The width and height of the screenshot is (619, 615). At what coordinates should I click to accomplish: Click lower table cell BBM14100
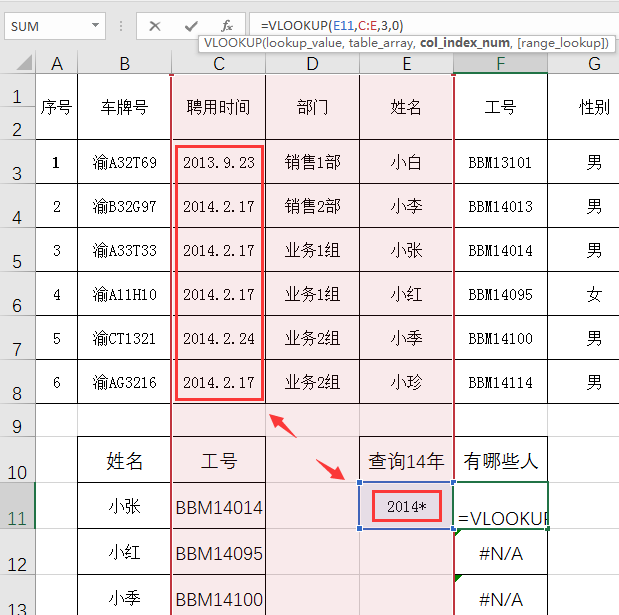[x=219, y=595]
